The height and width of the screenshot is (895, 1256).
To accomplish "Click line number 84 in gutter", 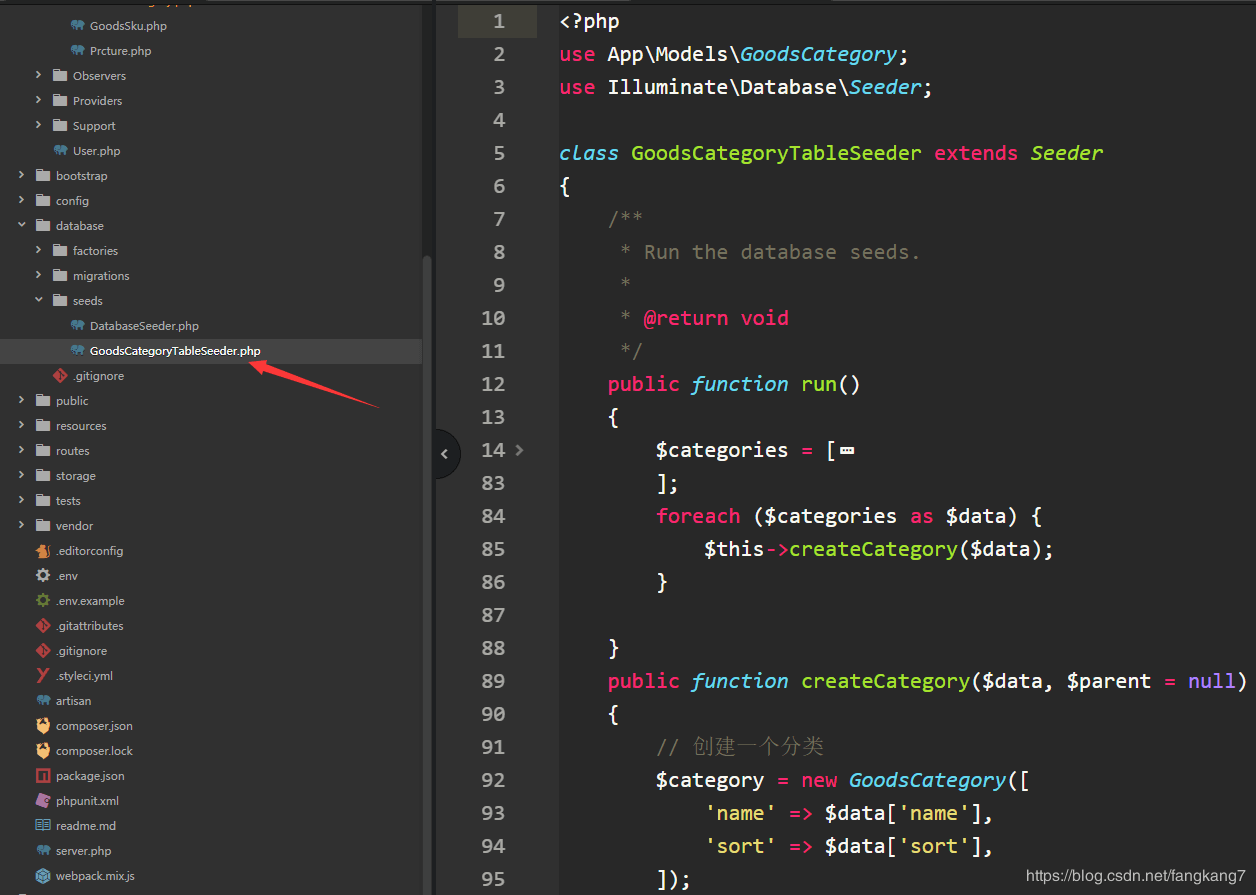I will pos(493,516).
